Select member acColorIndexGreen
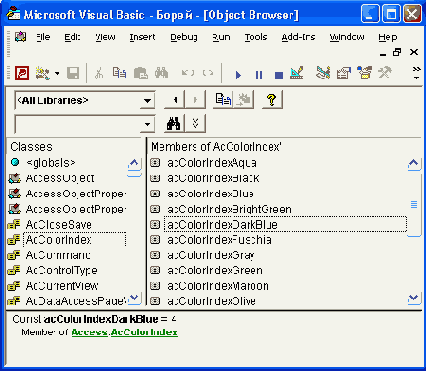Screen dimensions: 426x371 215,270
